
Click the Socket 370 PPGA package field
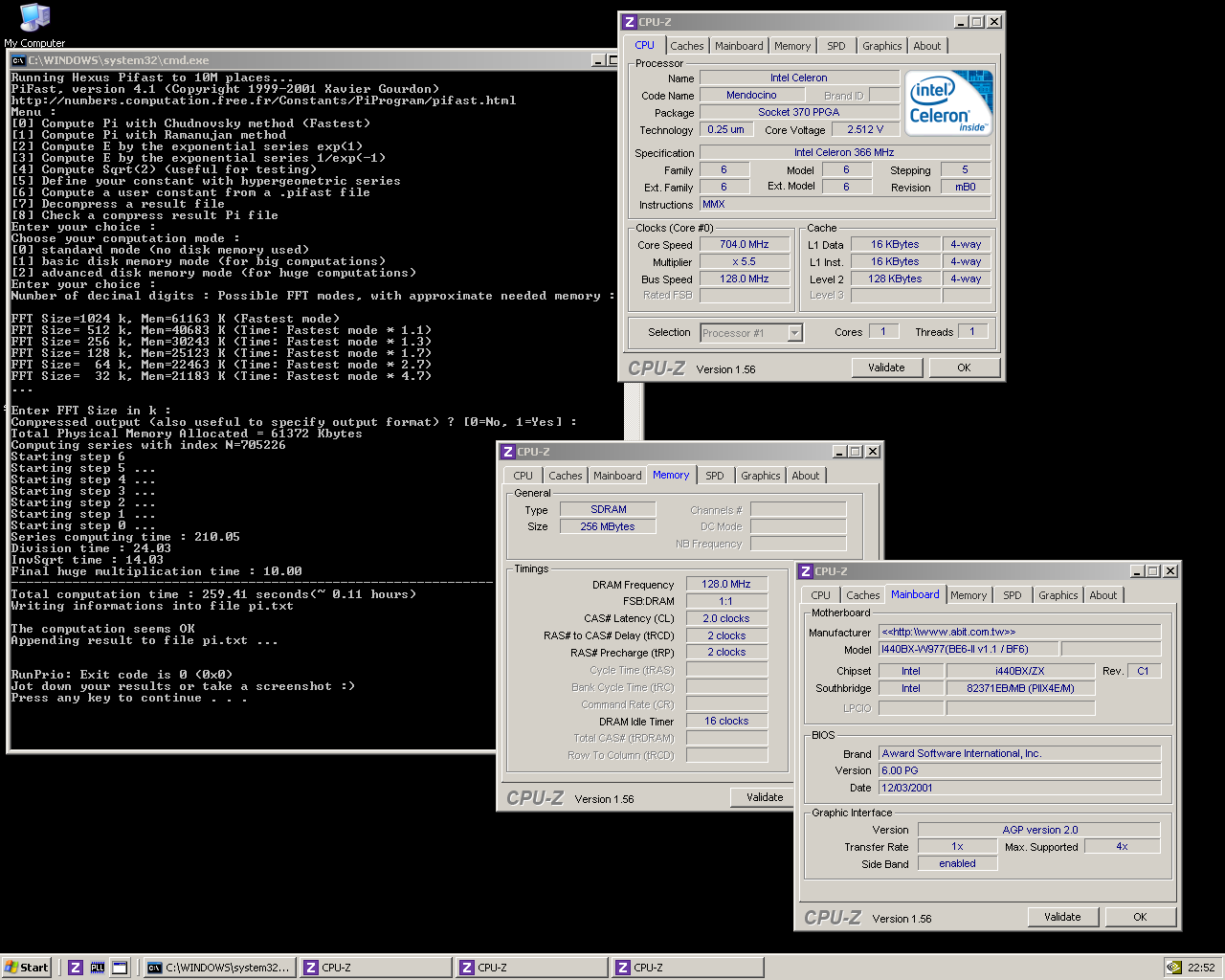pos(799,113)
